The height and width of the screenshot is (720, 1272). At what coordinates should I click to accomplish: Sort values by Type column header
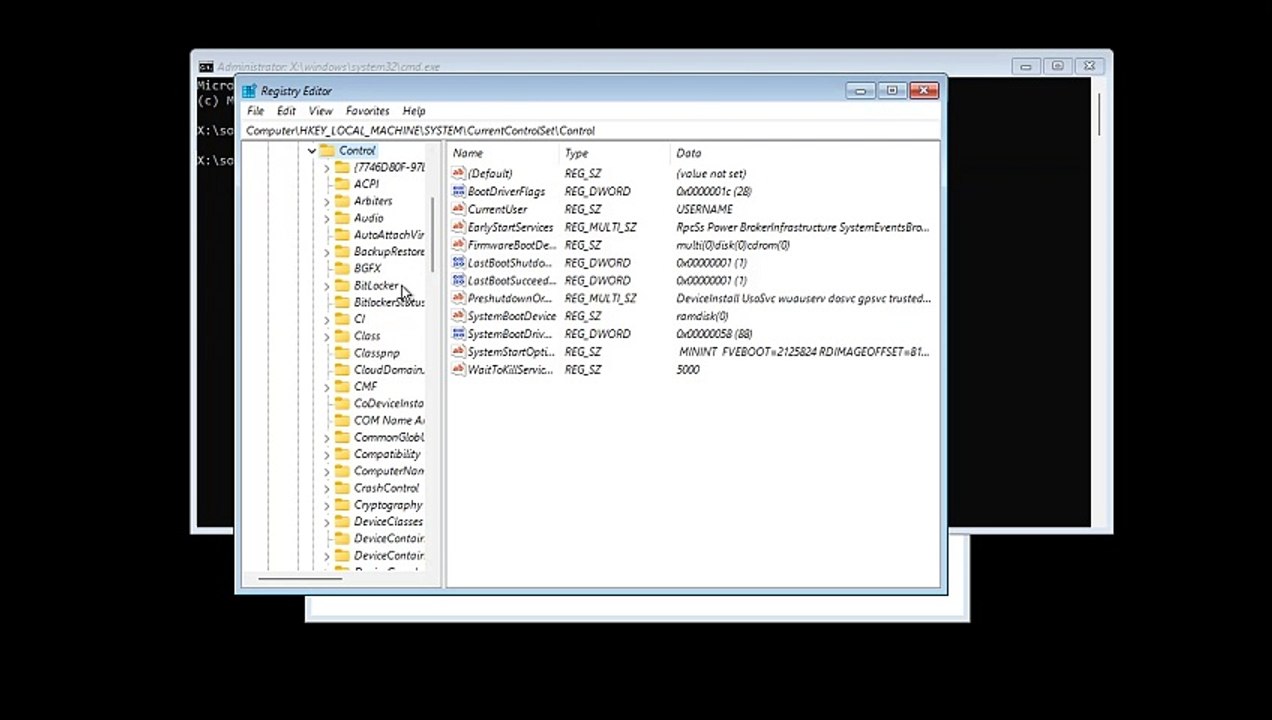(x=615, y=153)
